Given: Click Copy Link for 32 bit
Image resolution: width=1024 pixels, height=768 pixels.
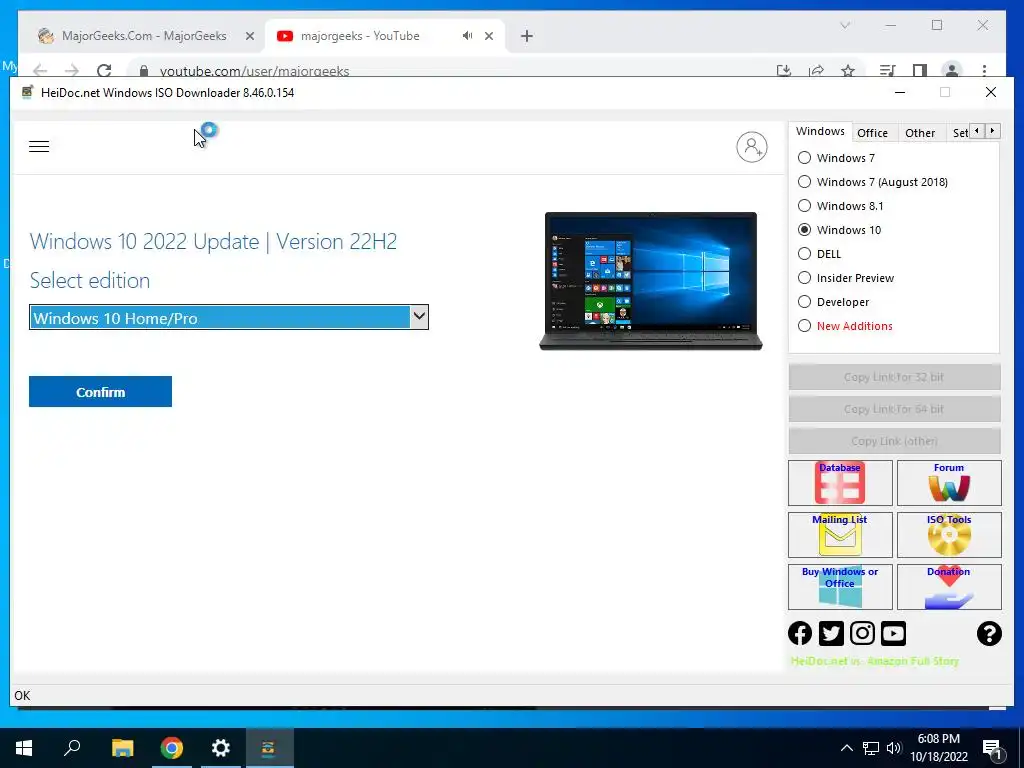Looking at the screenshot, I should click(x=894, y=377).
